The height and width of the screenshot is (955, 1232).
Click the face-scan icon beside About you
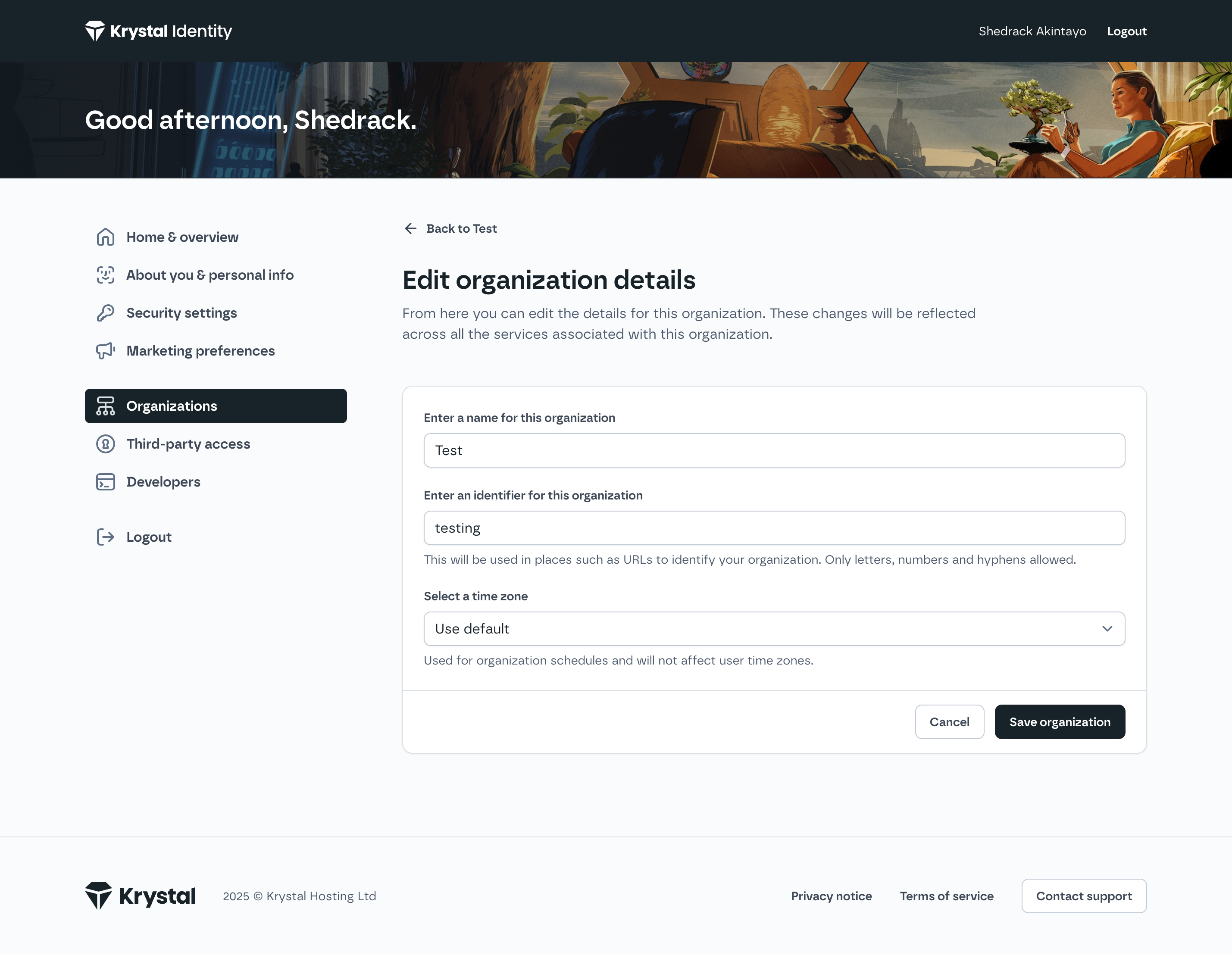106,275
